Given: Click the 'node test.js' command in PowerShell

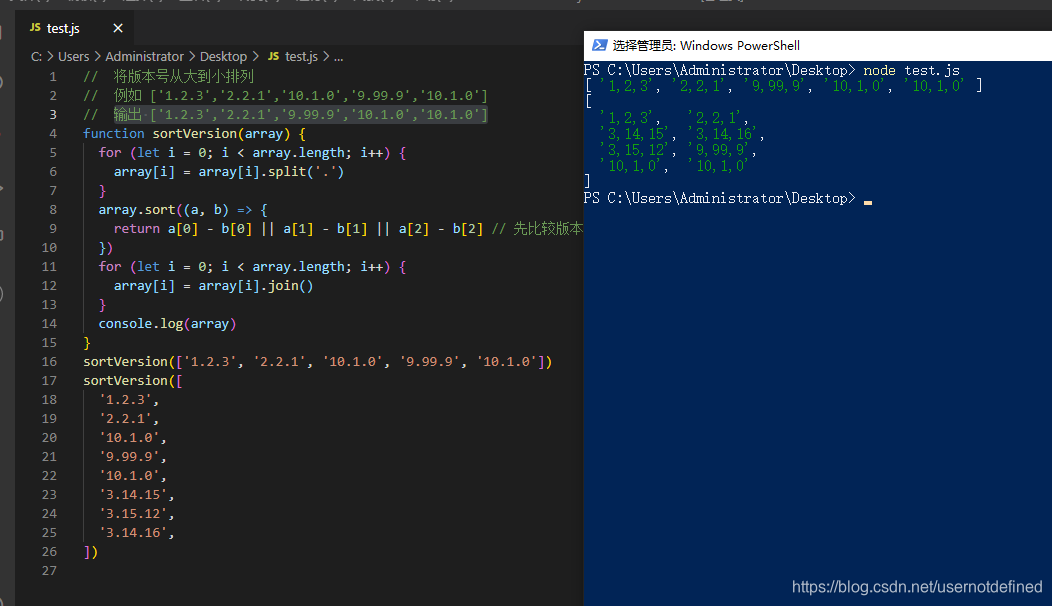Looking at the screenshot, I should coord(911,70).
